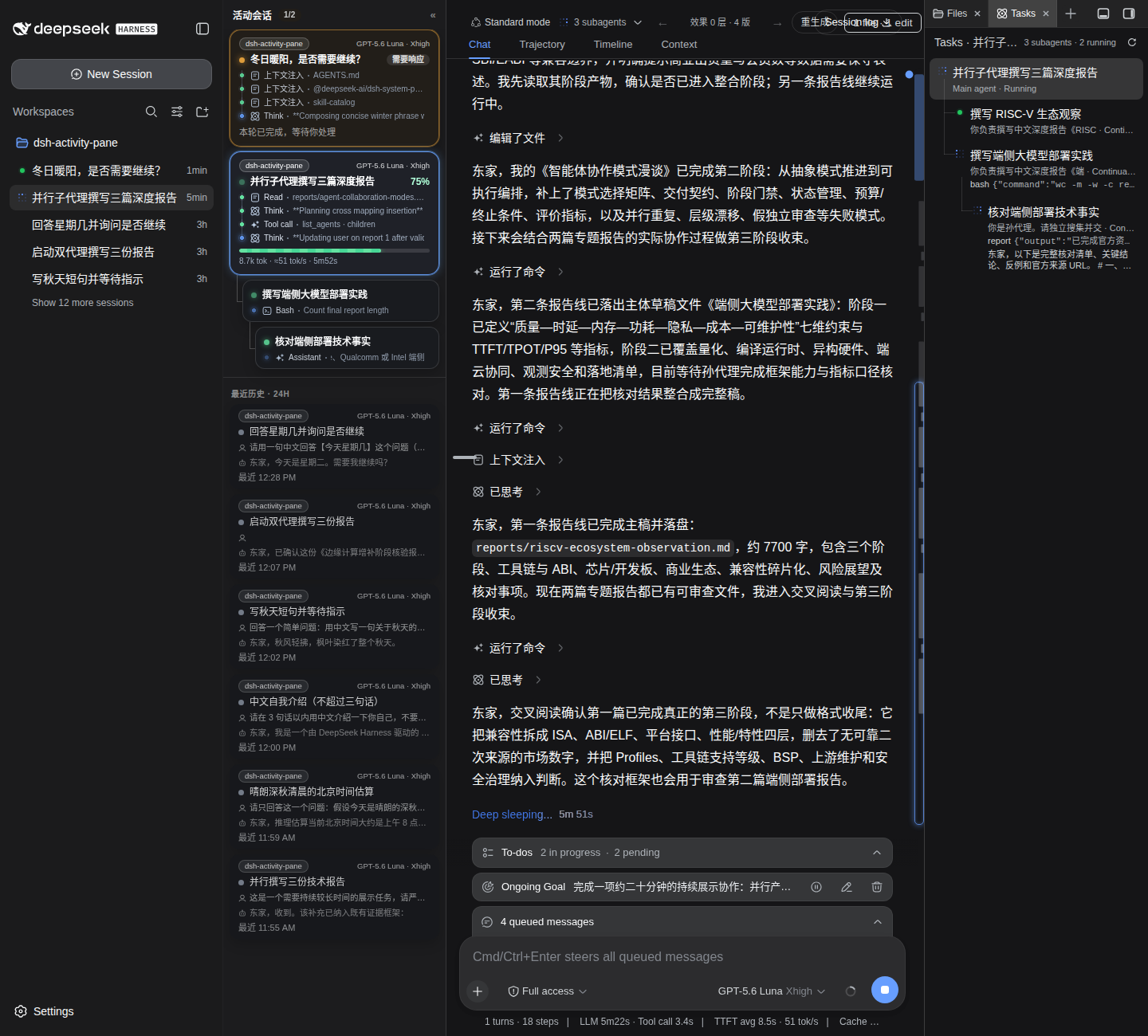Expand the 上下文注入 step in chat

(x=518, y=460)
